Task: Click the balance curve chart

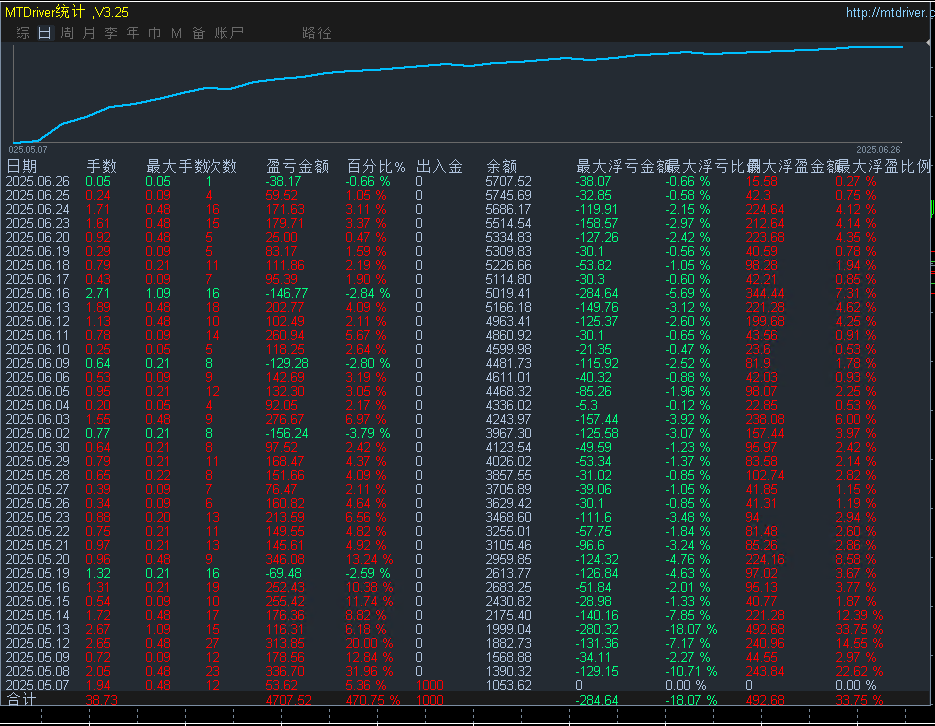Action: pyautogui.click(x=457, y=92)
